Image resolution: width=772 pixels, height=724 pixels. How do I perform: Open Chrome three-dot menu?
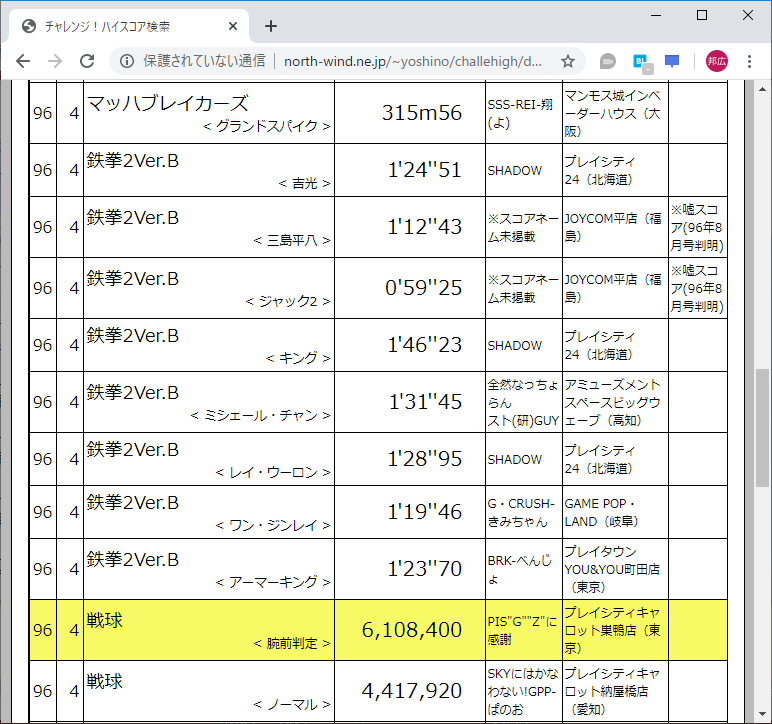[x=749, y=61]
